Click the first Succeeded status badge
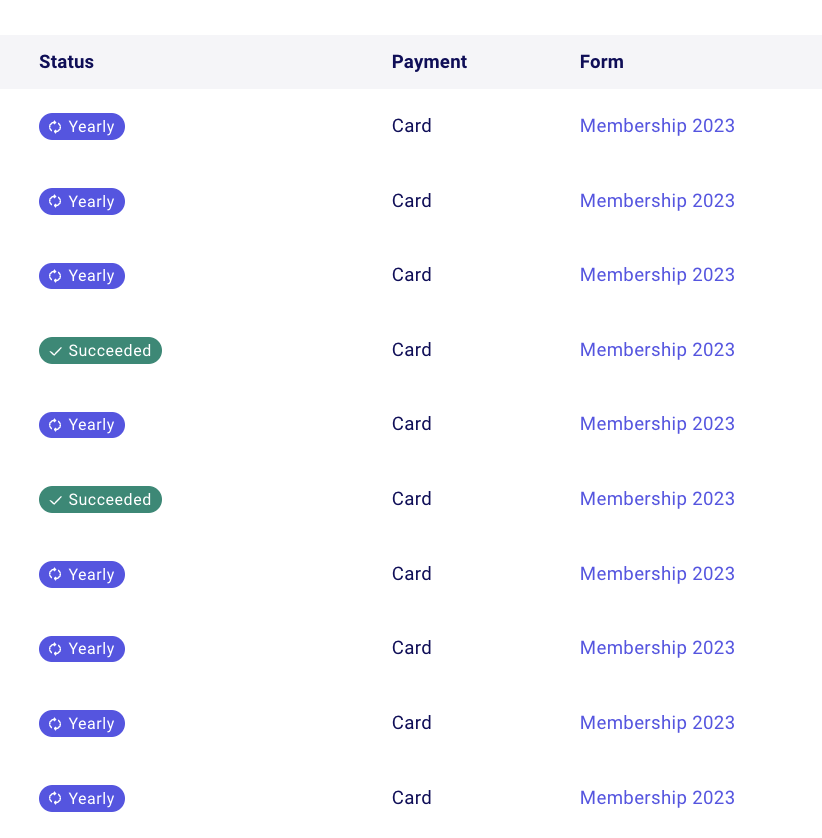This screenshot has height=838, width=822. 100,351
